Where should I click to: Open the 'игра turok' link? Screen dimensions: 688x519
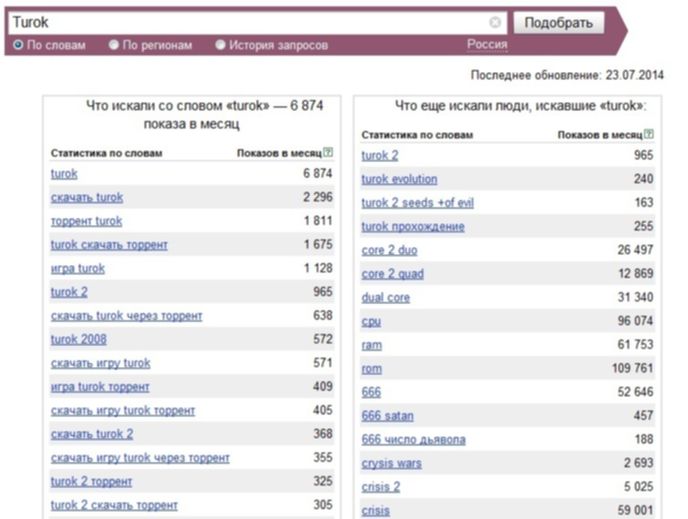[78, 268]
